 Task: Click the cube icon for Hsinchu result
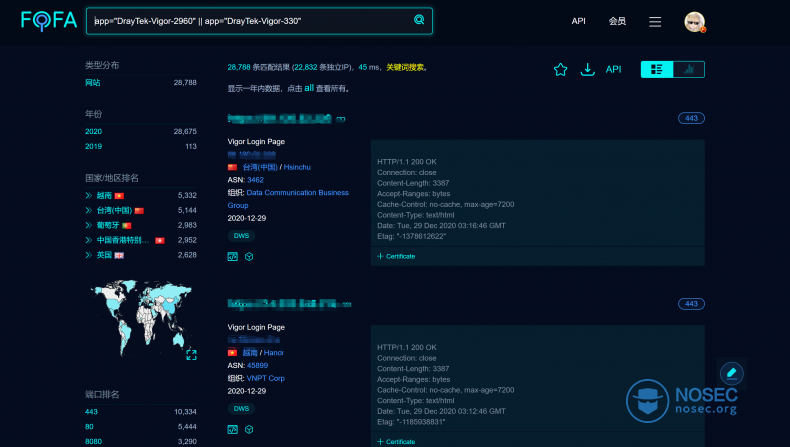(x=249, y=257)
